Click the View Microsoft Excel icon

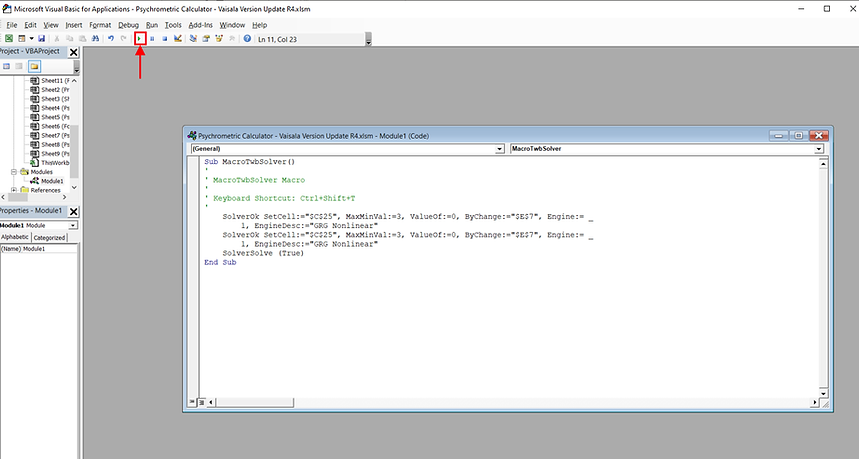(x=9, y=39)
